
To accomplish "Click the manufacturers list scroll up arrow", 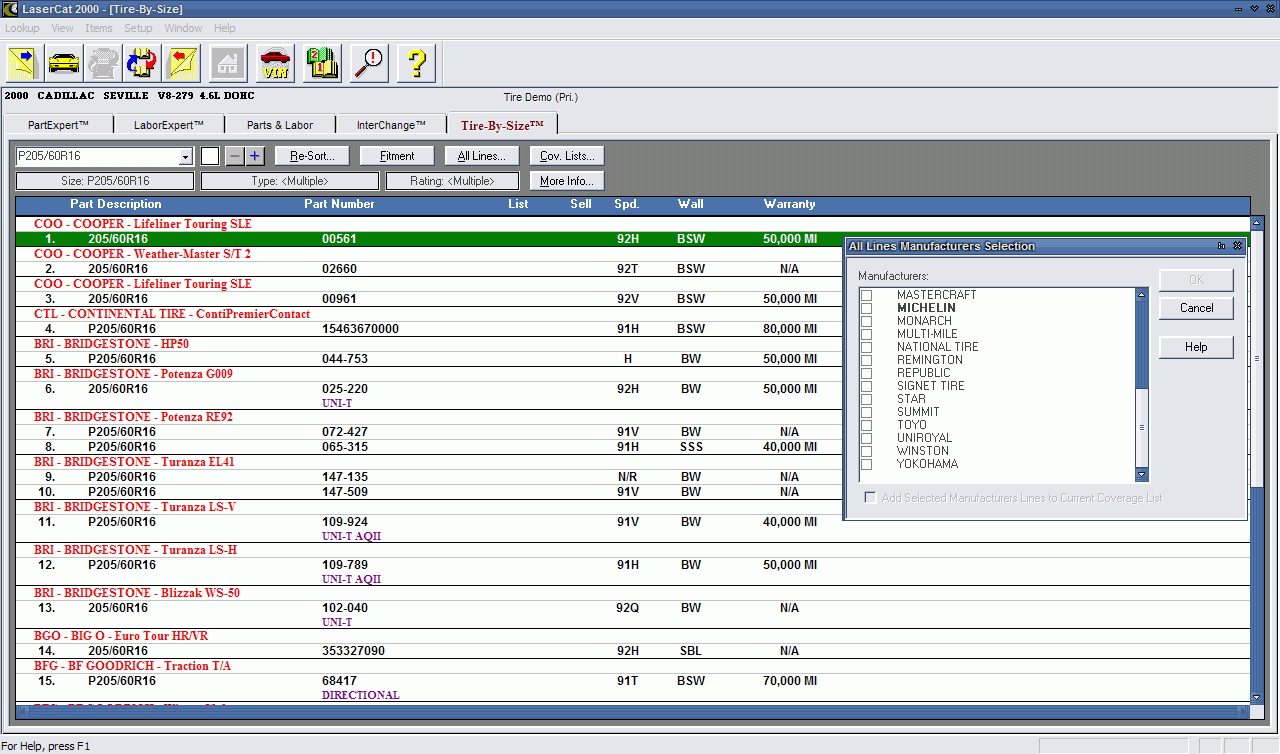I will tap(1142, 295).
